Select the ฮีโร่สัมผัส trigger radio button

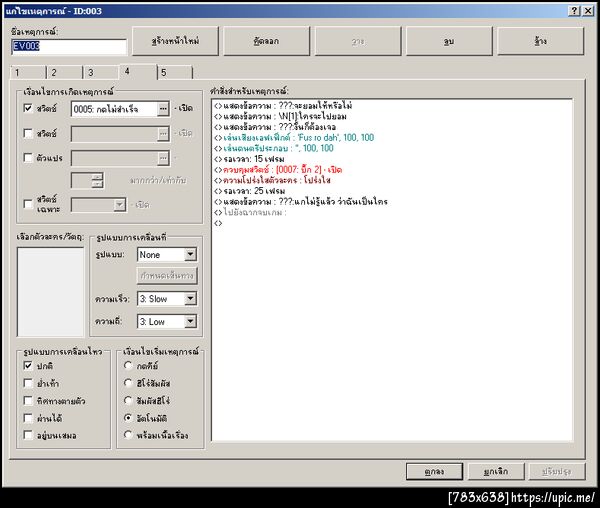click(x=128, y=383)
